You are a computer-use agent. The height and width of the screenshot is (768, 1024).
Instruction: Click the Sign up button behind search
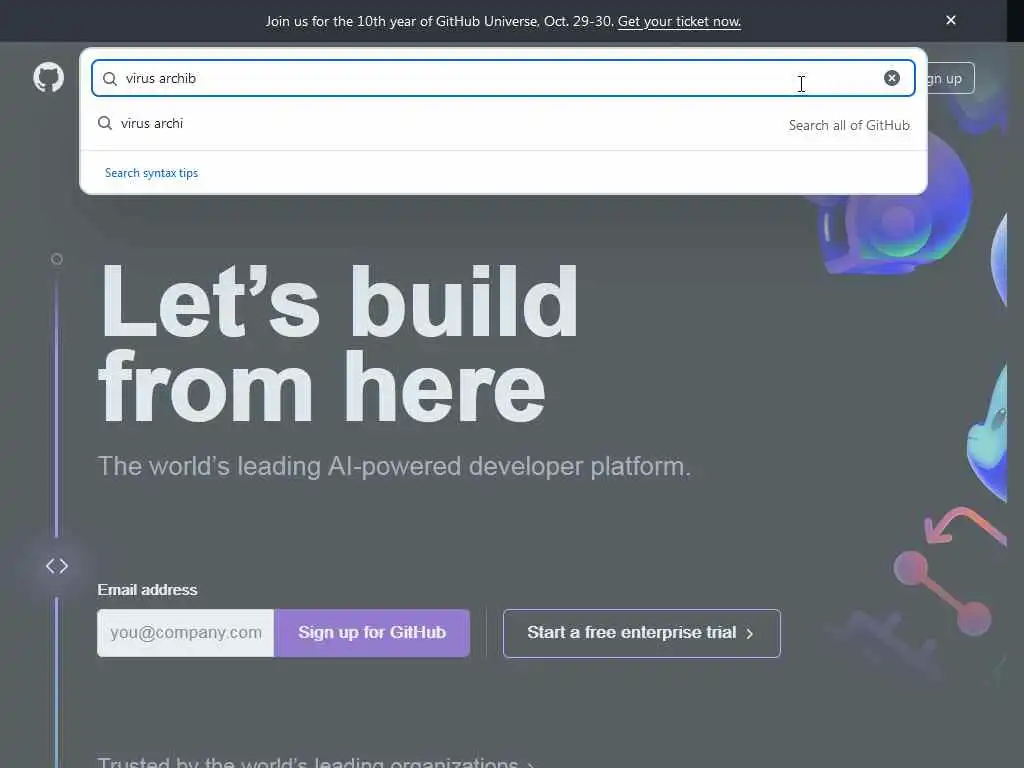click(950, 78)
